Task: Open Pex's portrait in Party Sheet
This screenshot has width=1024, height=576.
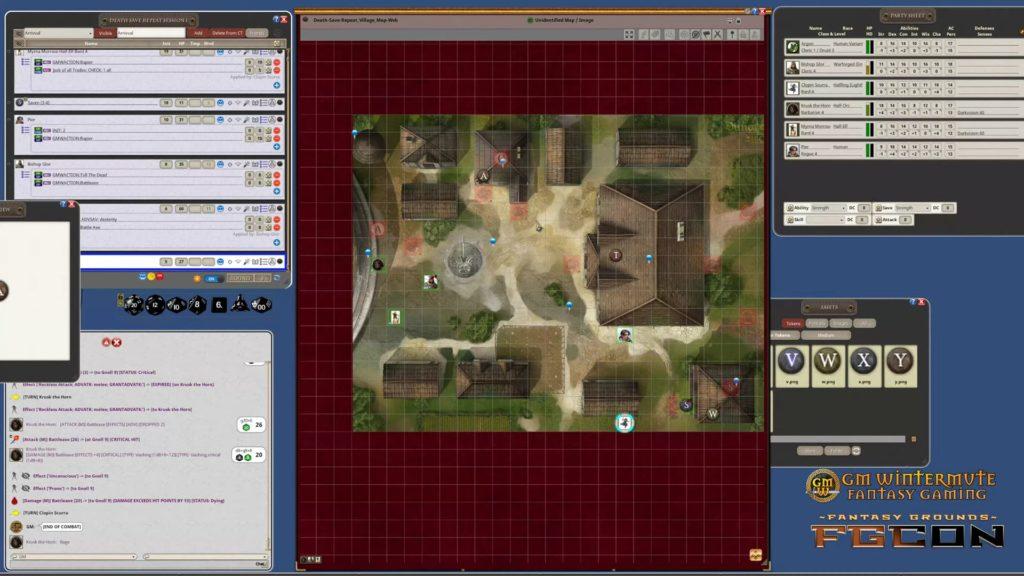Action: tap(792, 151)
